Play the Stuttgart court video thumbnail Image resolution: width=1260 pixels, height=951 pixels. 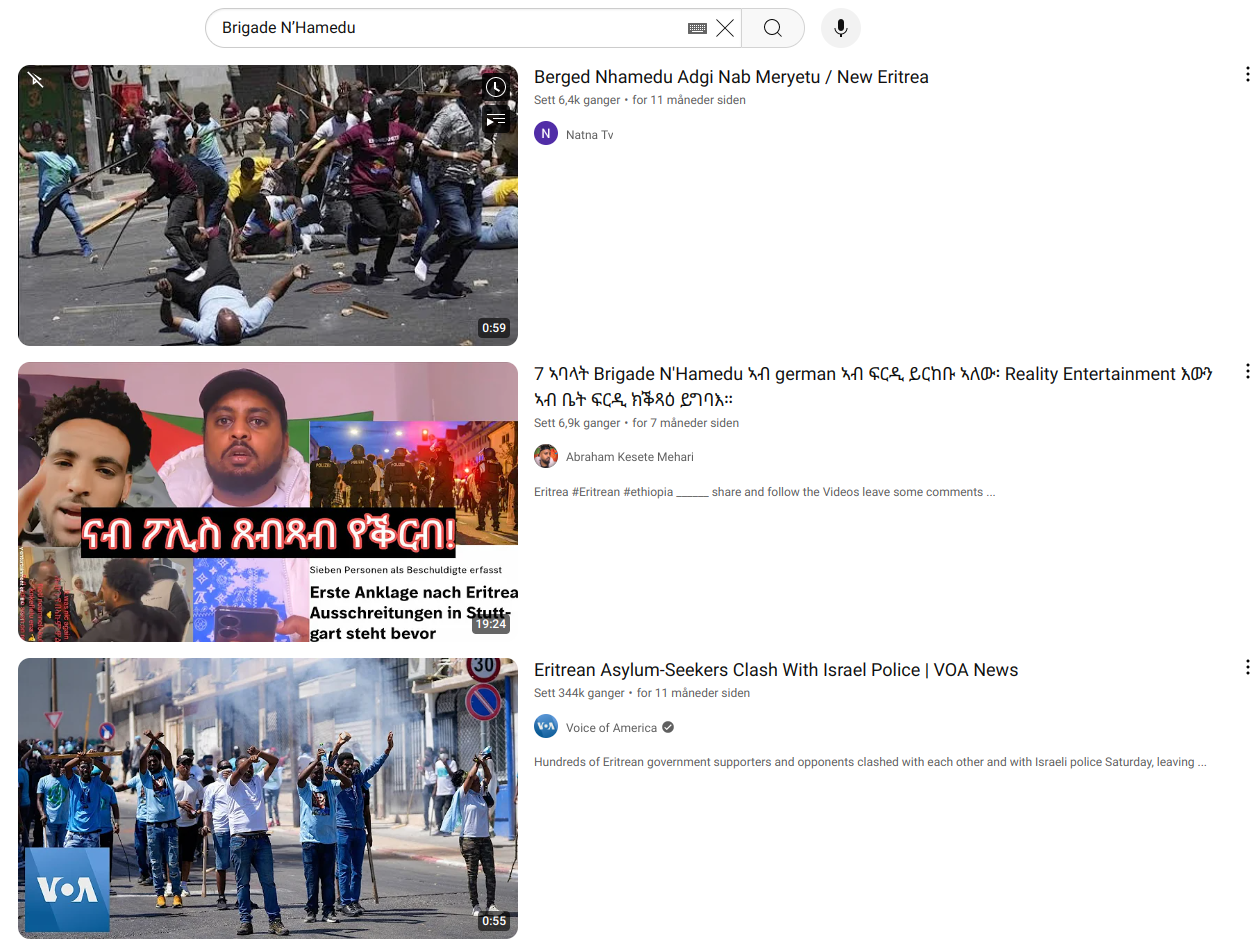268,502
